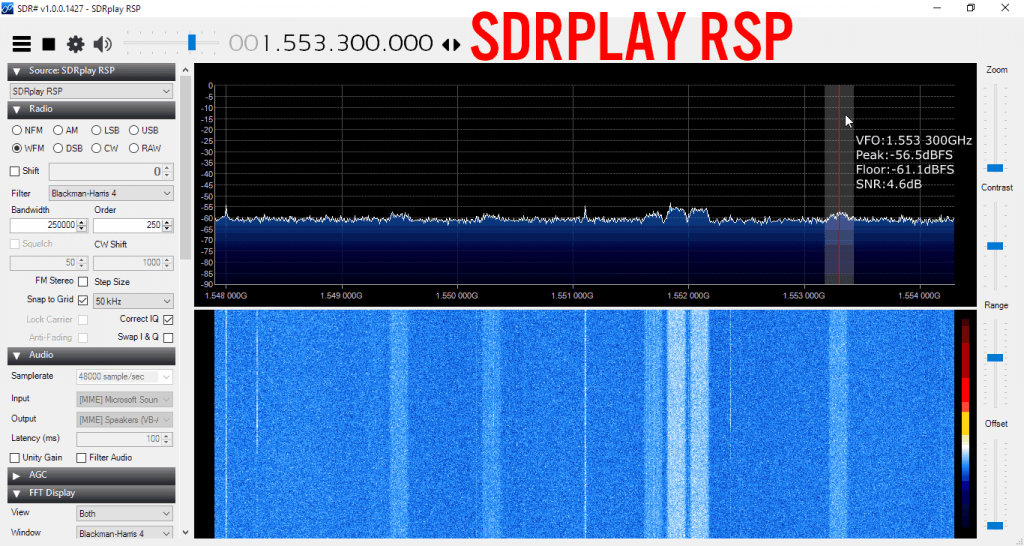Choose the CW demodulation mode
This screenshot has height=546, width=1024.
coord(97,148)
